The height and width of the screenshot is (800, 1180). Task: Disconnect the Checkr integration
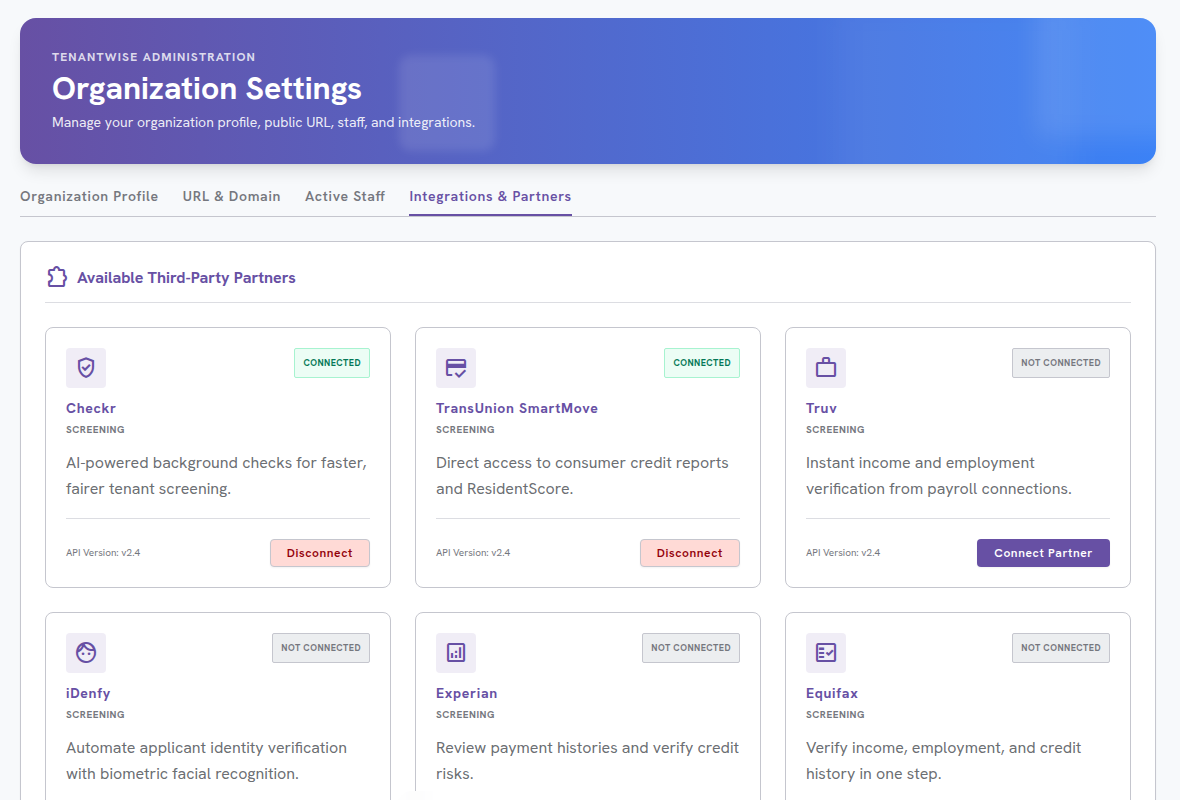(x=320, y=553)
